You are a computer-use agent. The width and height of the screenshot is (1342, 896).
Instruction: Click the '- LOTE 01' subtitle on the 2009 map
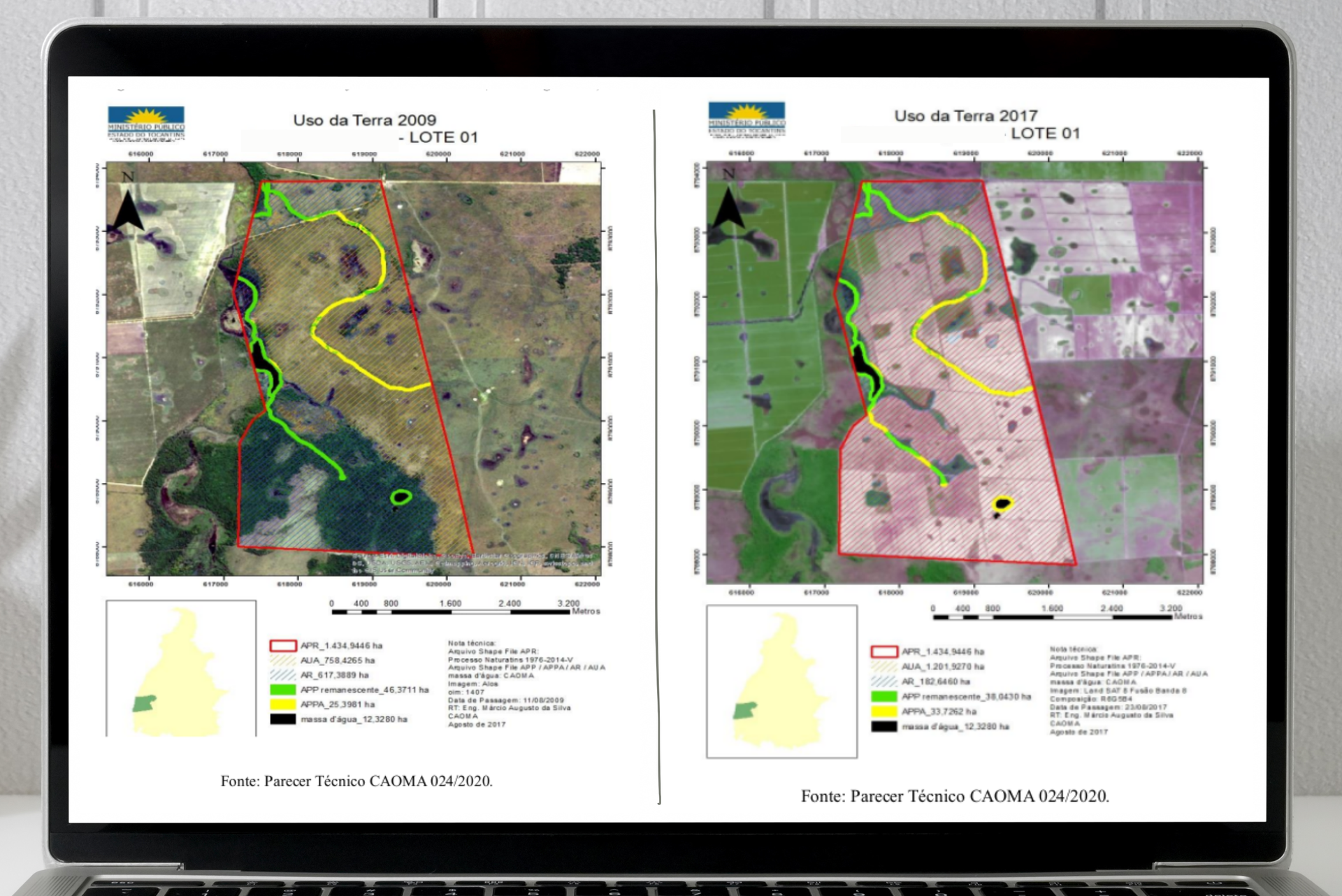pyautogui.click(x=438, y=138)
